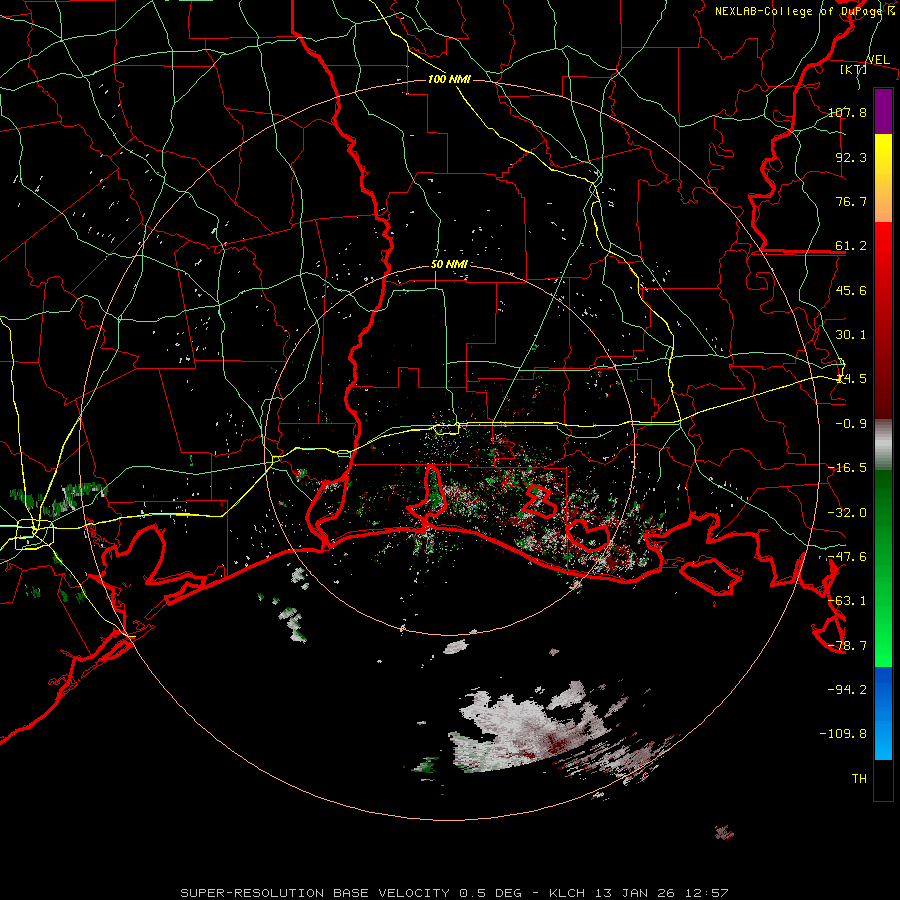Click the TH legend label
This screenshot has width=900, height=900.
pyautogui.click(x=859, y=778)
